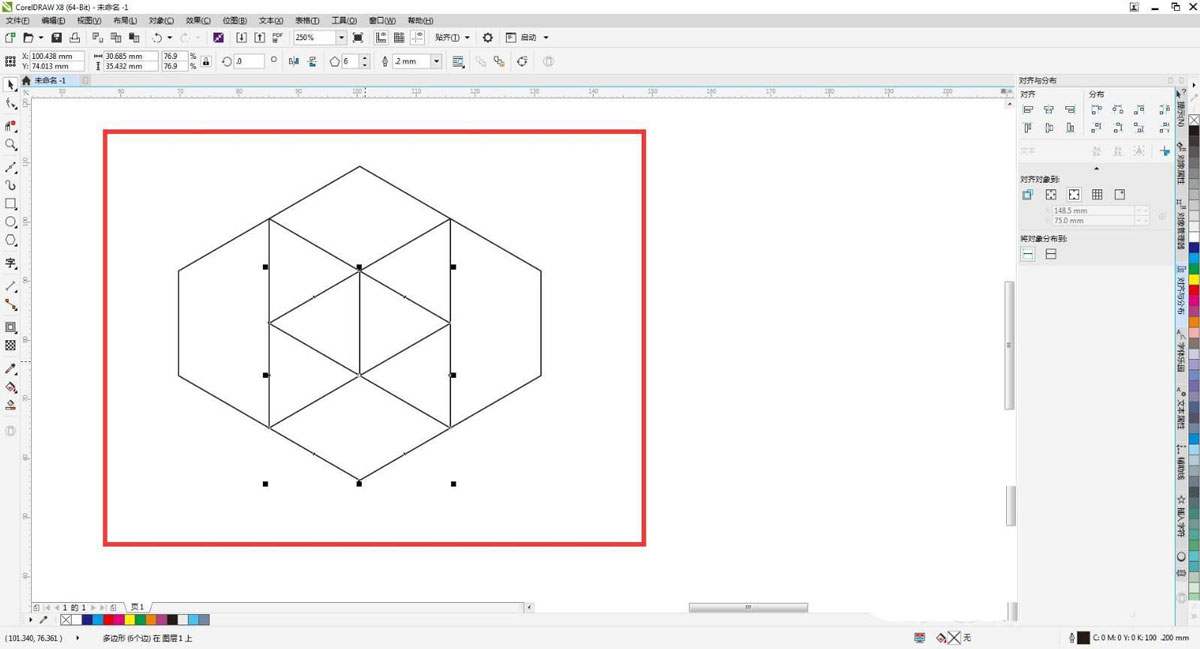The height and width of the screenshot is (649, 1200).
Task: Select the Zoom tool in the toolbox
Action: tap(11, 145)
